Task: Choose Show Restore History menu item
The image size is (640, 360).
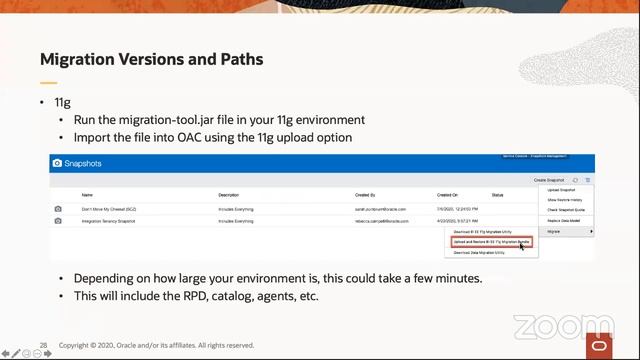Action: (565, 200)
